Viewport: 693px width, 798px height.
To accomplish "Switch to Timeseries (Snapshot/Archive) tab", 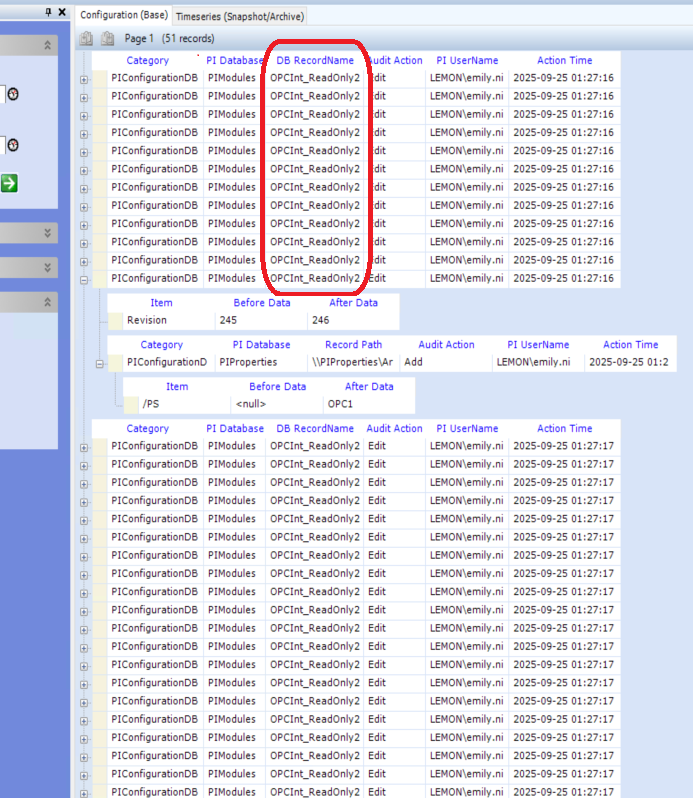I will pyautogui.click(x=240, y=16).
